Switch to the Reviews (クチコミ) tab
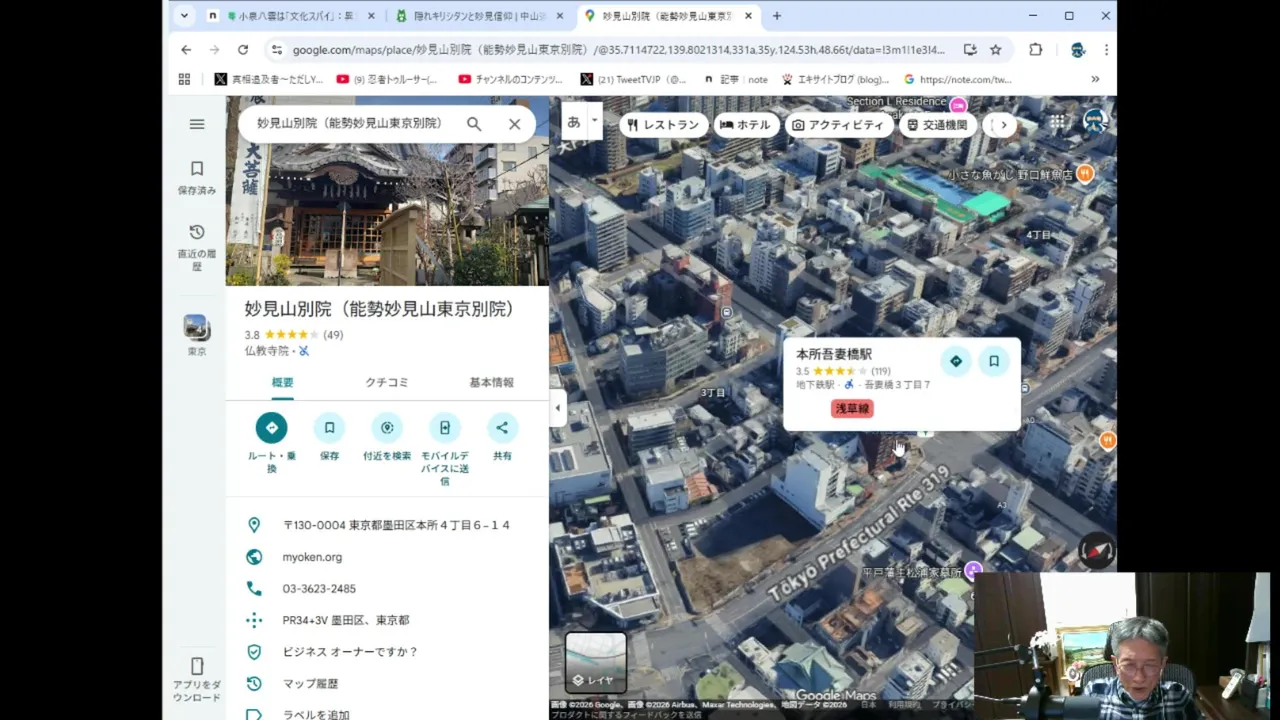 387,383
